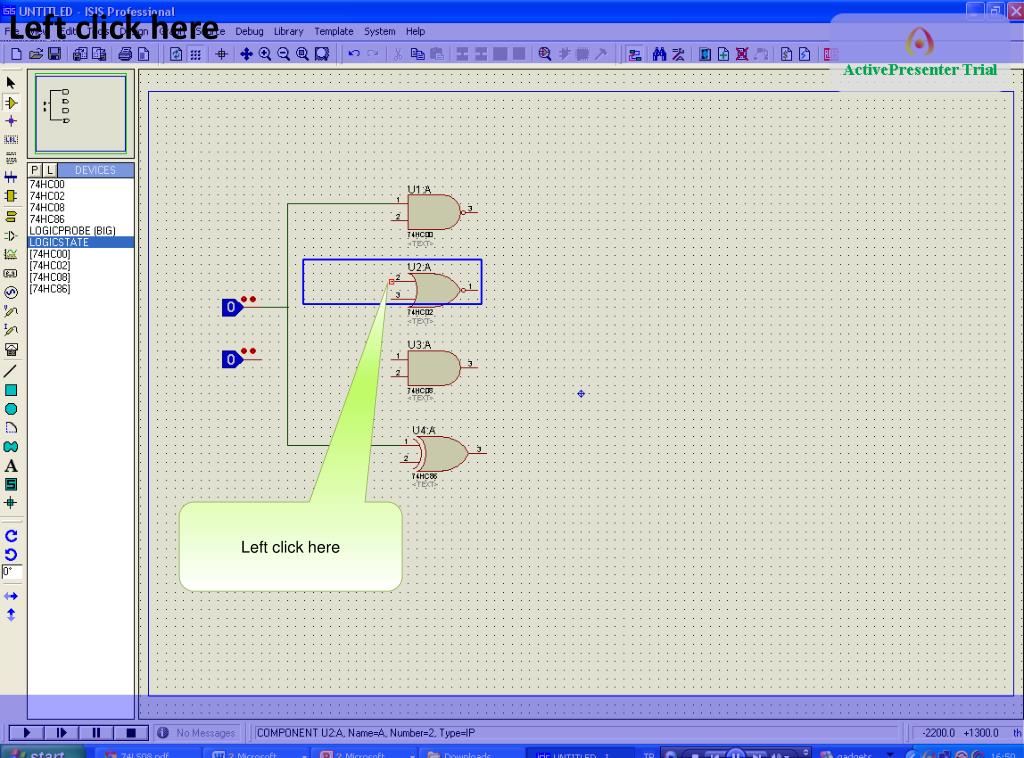Select the Graph mode tool
Viewport: 1024px width, 758px height.
pyautogui.click(x=10, y=255)
